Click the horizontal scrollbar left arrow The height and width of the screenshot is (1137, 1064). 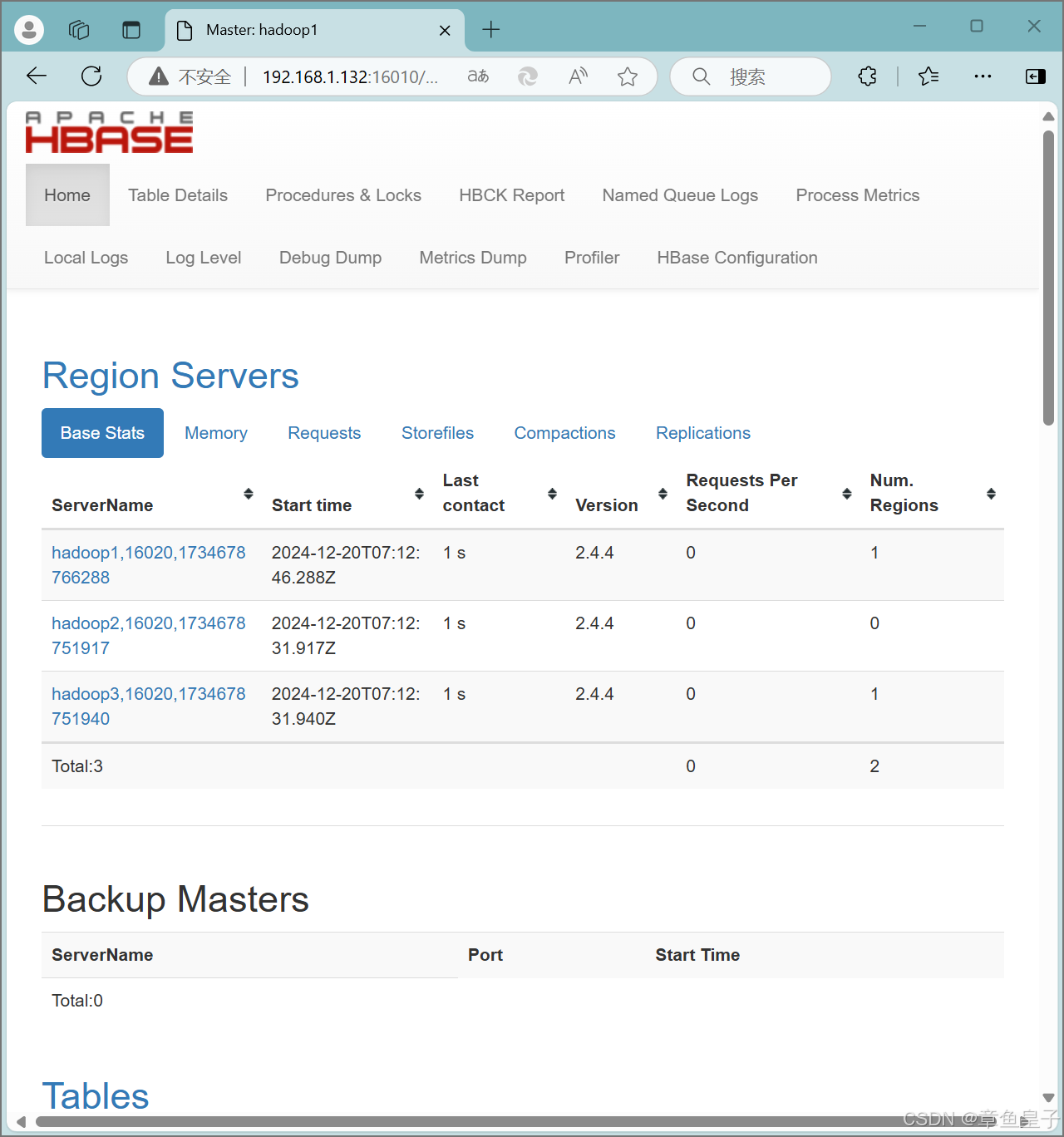(x=21, y=1122)
